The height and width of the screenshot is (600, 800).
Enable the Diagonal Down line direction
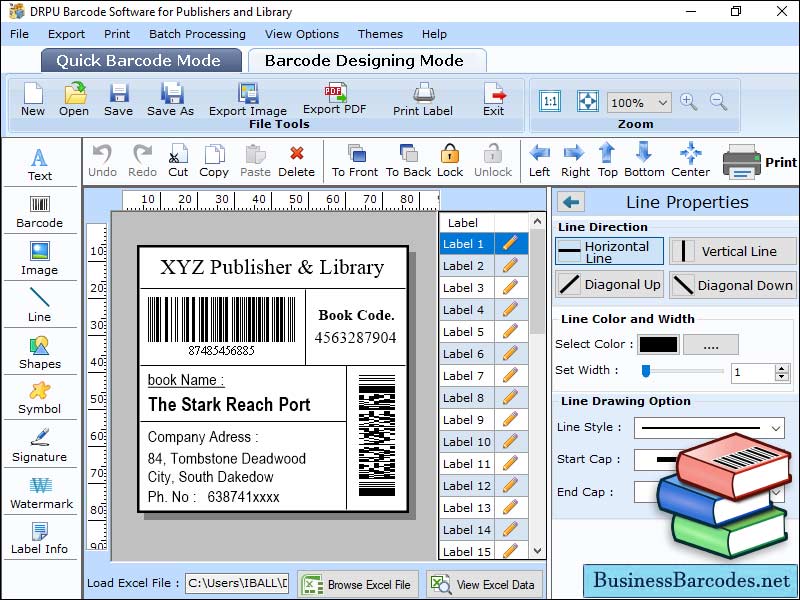(733, 285)
